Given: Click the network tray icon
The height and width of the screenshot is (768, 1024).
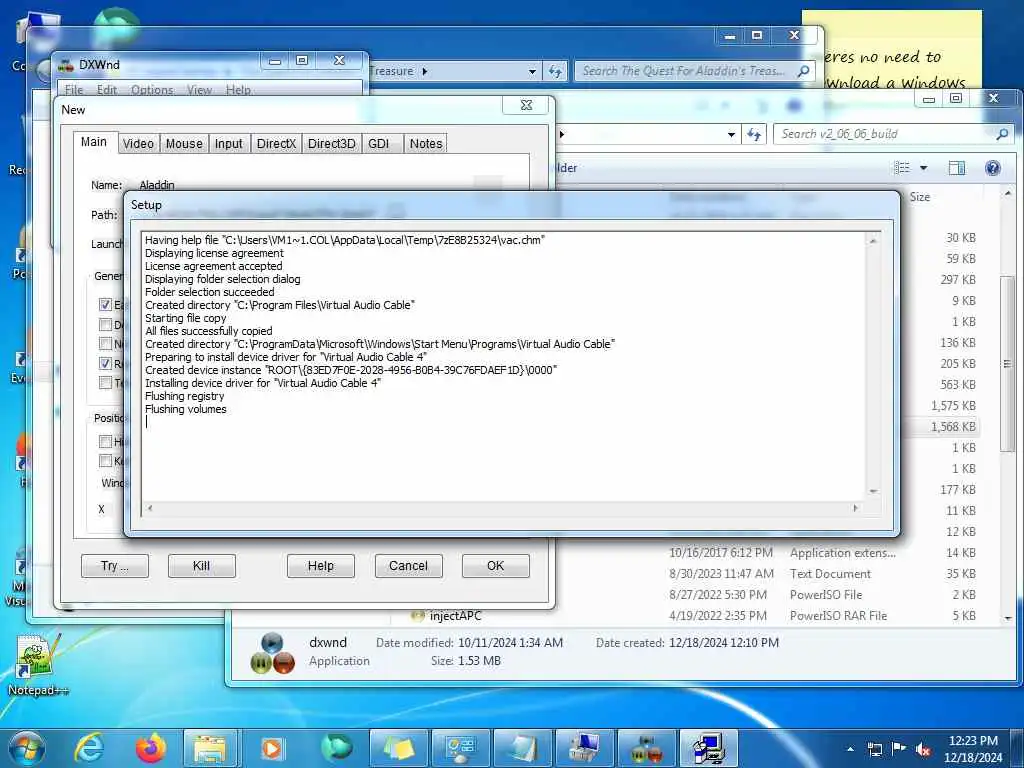Looking at the screenshot, I should (x=875, y=749).
